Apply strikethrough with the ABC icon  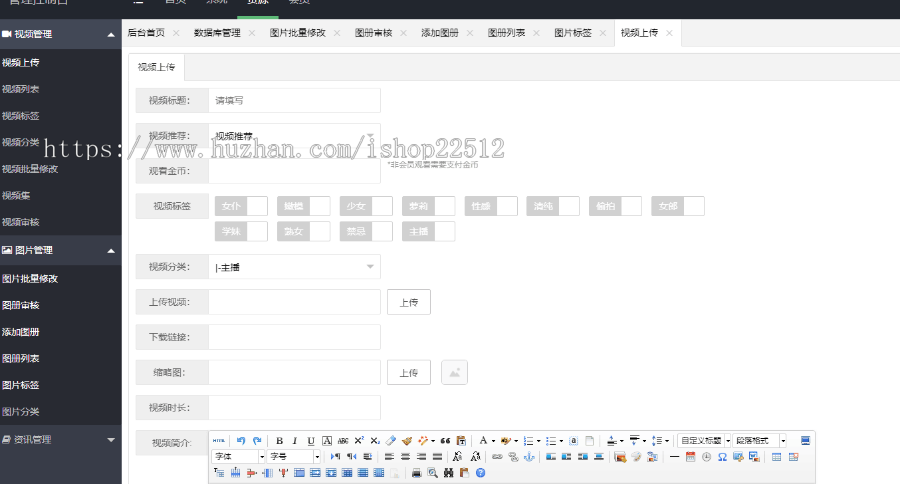343,441
